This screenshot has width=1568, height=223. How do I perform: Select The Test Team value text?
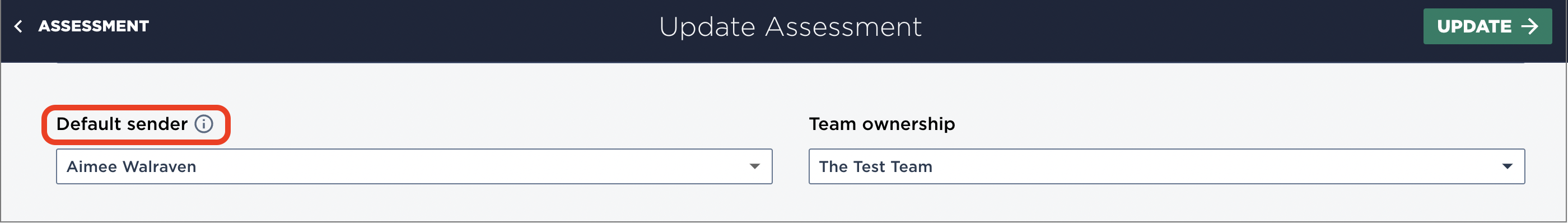pyautogui.click(x=875, y=166)
